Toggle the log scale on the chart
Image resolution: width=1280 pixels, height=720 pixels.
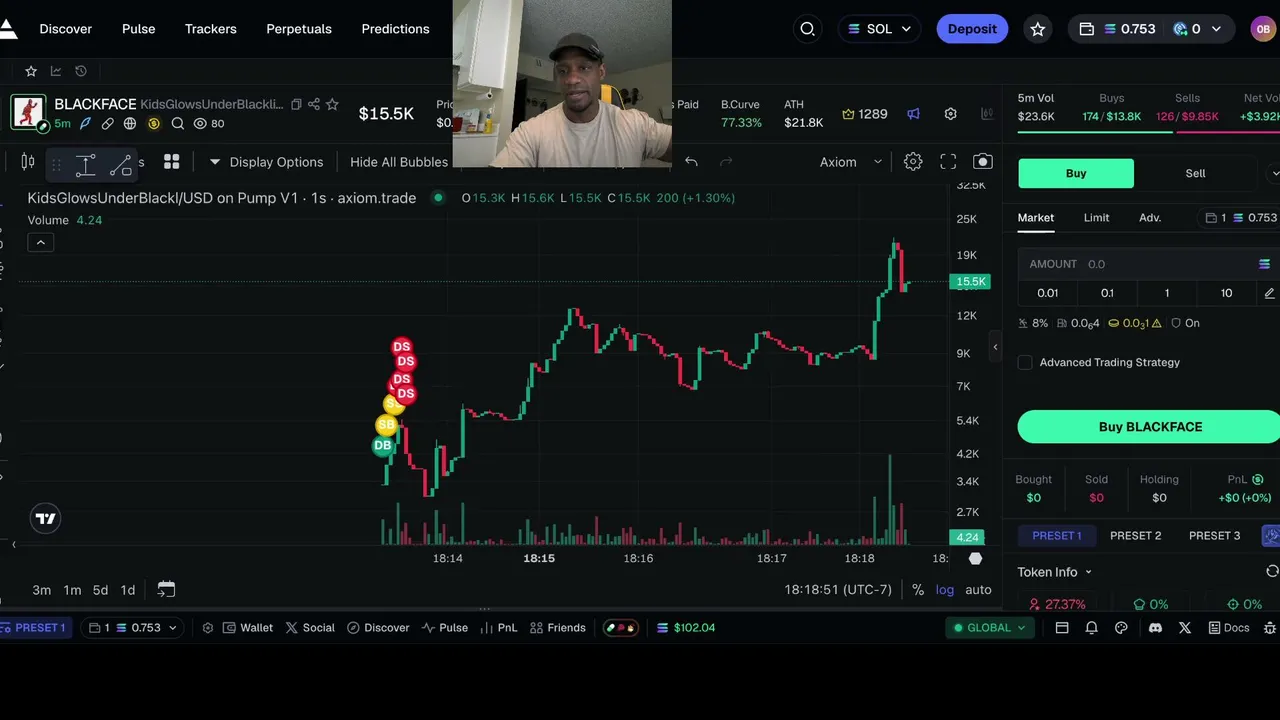[945, 590]
